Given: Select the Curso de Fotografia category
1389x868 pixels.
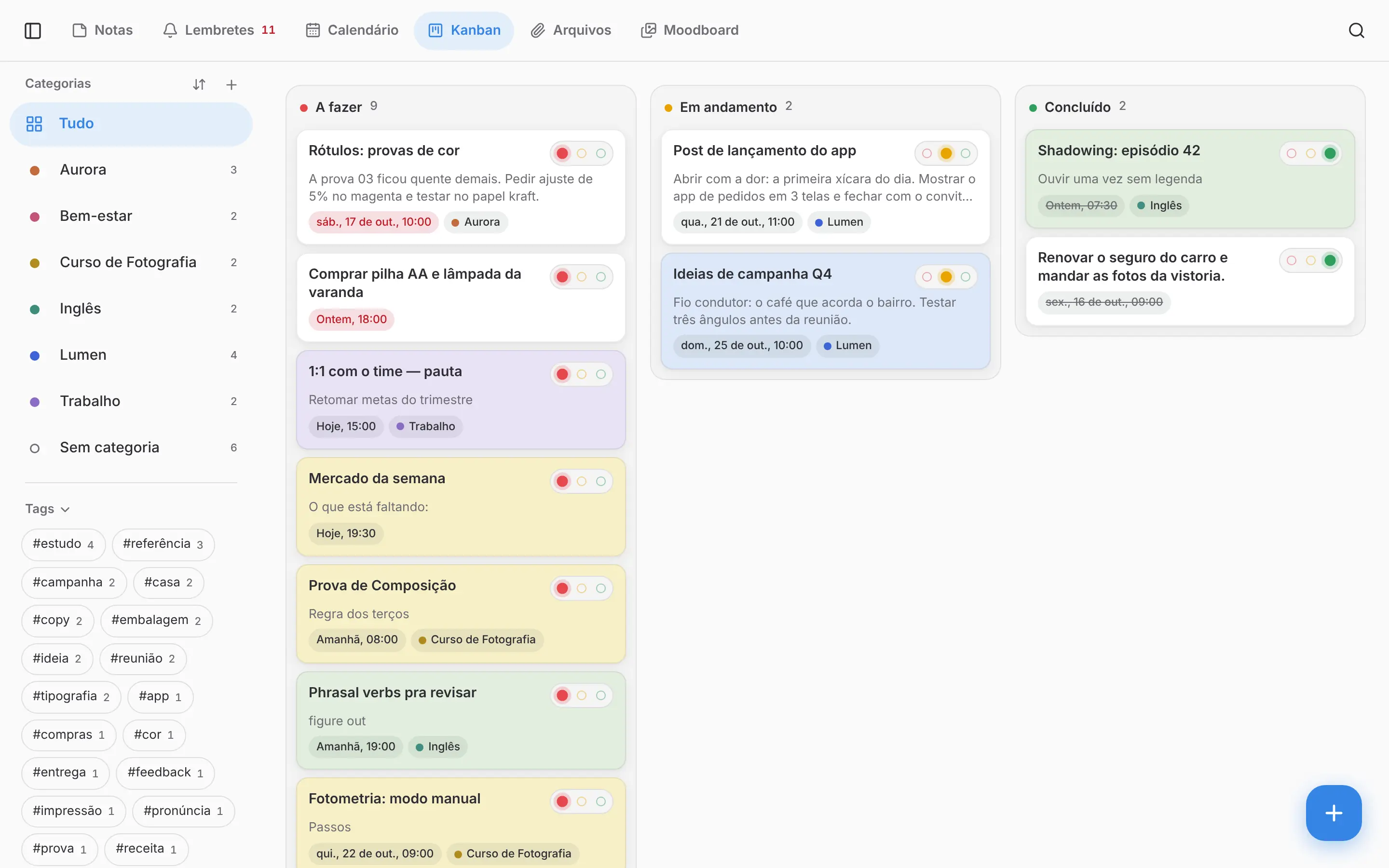Looking at the screenshot, I should coord(132,262).
